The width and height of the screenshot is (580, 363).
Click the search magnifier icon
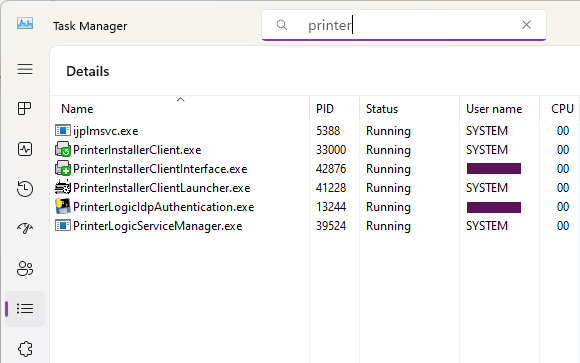point(282,25)
